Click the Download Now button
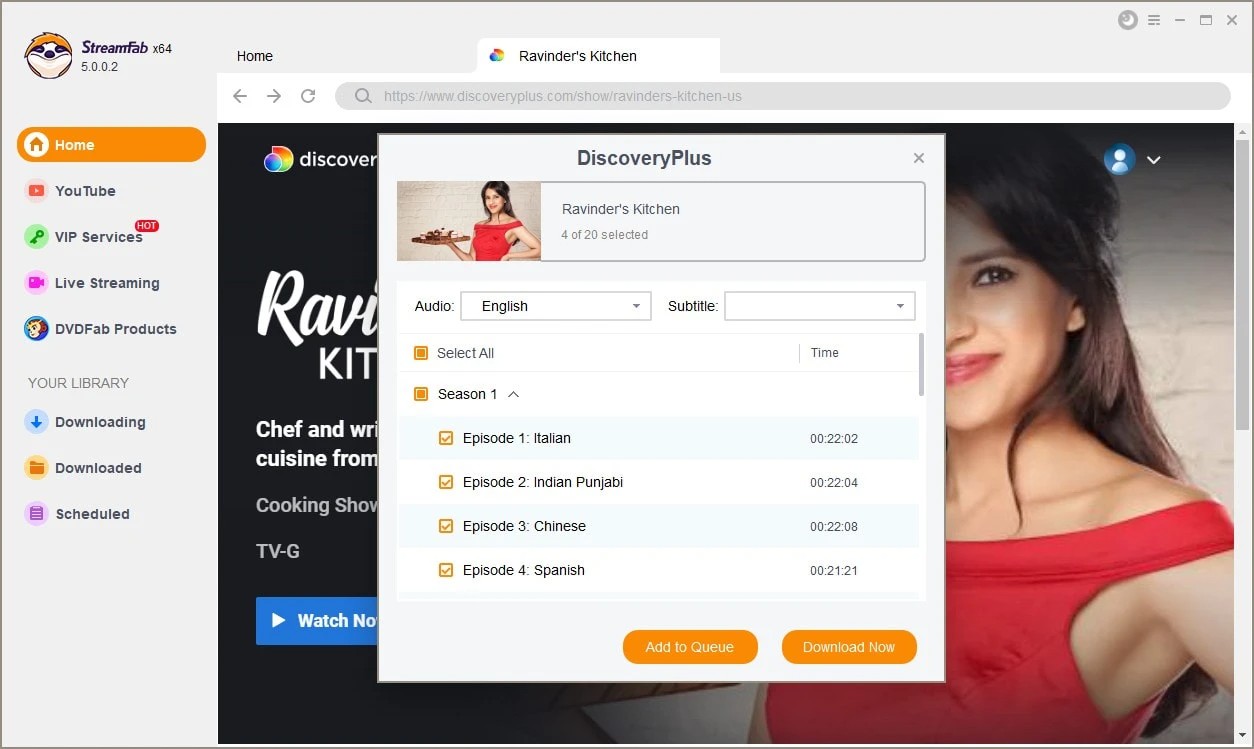 [848, 647]
